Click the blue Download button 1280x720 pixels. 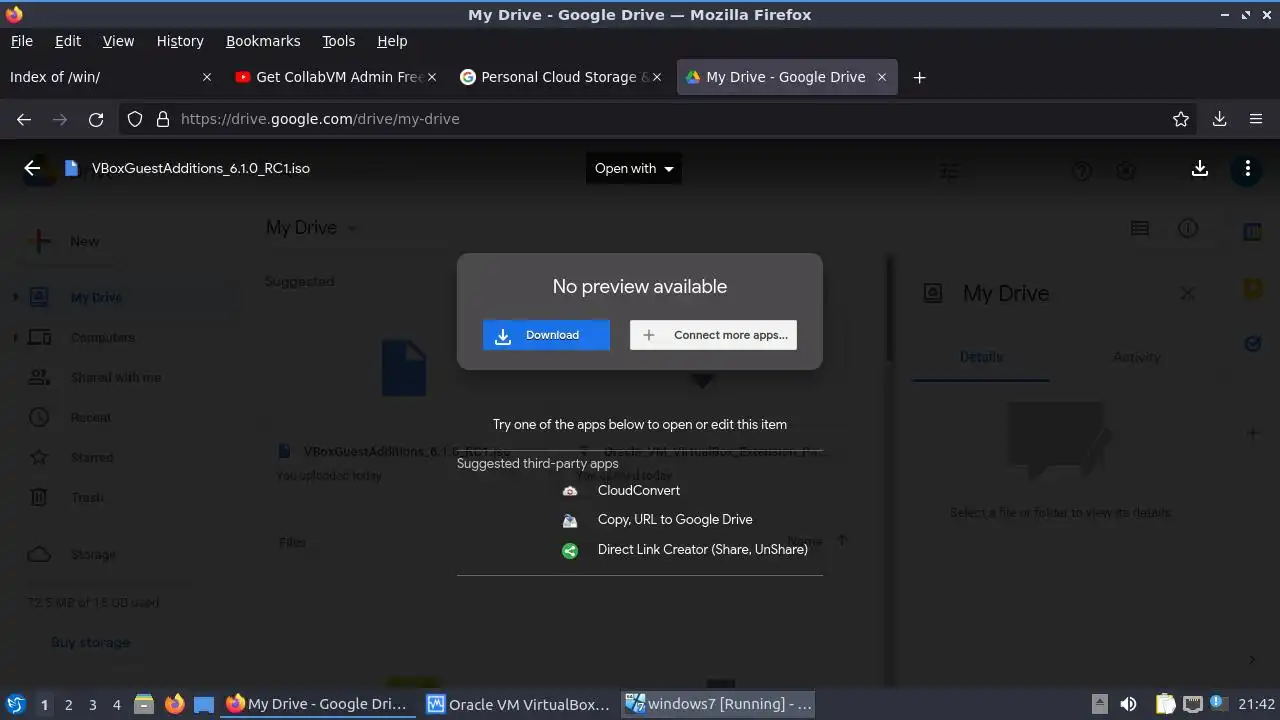point(546,335)
